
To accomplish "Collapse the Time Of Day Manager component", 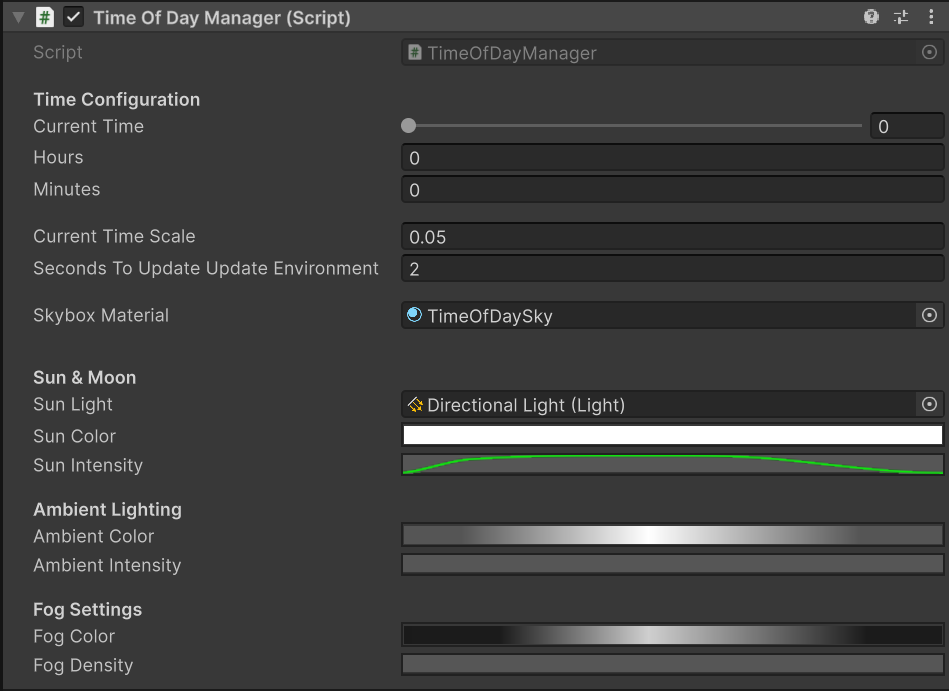I will click(x=18, y=18).
